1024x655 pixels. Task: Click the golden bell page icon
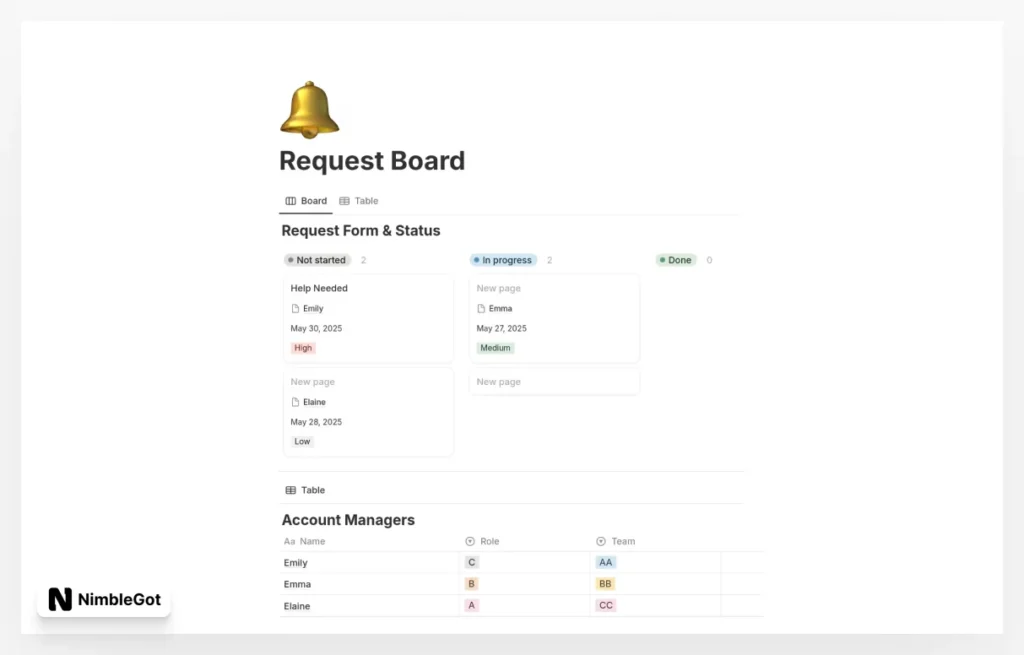[310, 110]
